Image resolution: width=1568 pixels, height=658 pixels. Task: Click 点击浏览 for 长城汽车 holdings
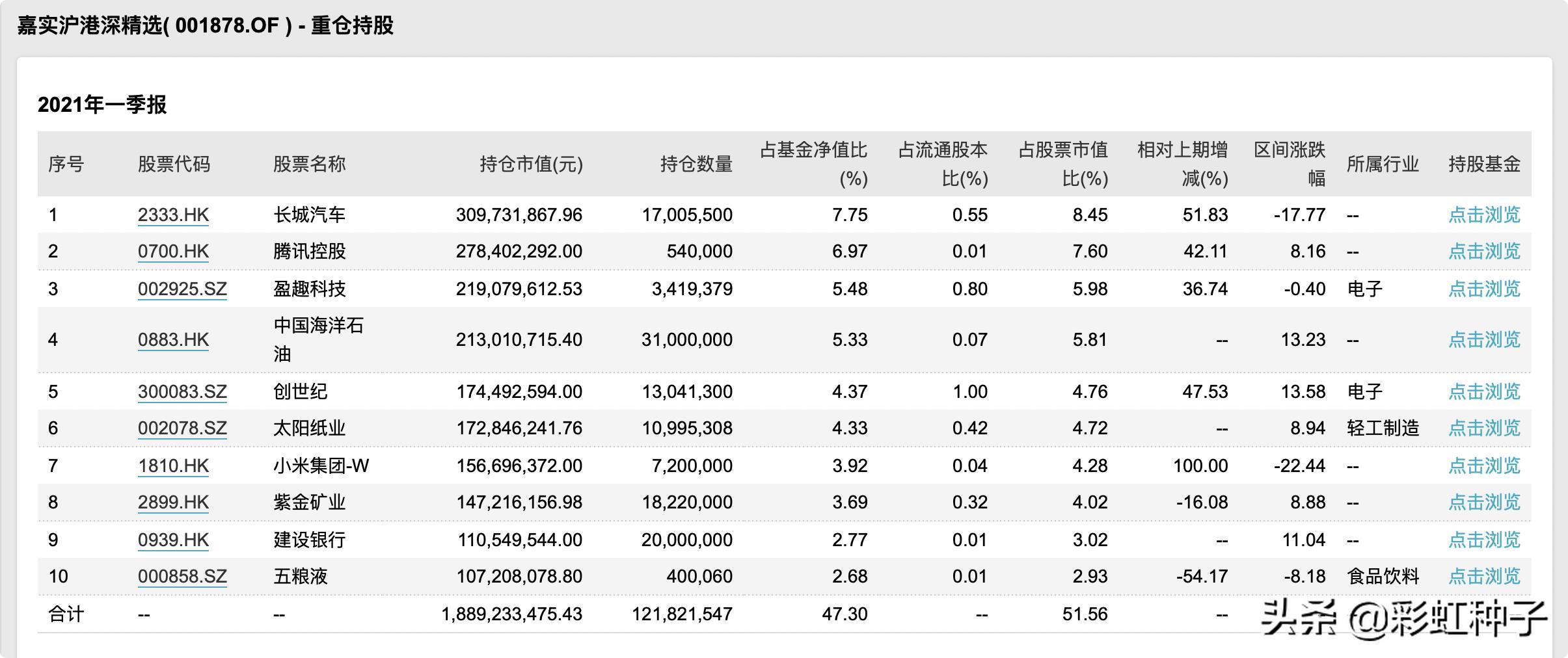1485,215
